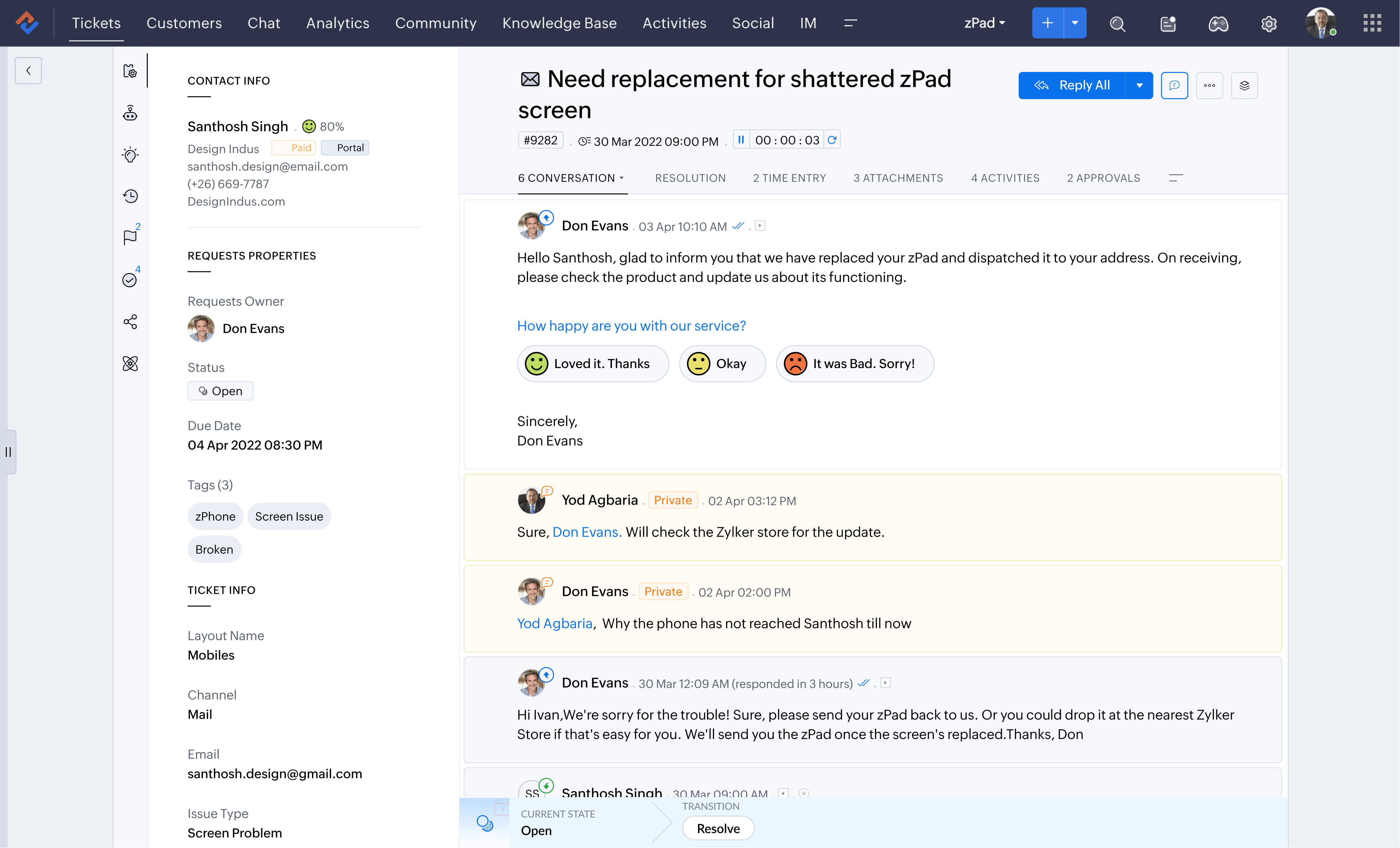Click the comment bubble button beside Reply All
This screenshot has width=1400, height=848.
point(1174,85)
